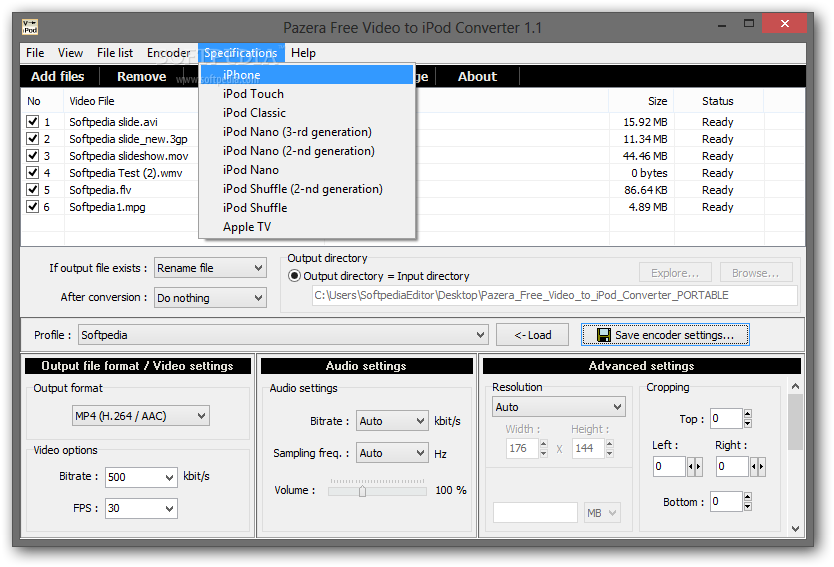Click the Add files toolbar button
This screenshot has height=567, width=834.
(x=57, y=77)
